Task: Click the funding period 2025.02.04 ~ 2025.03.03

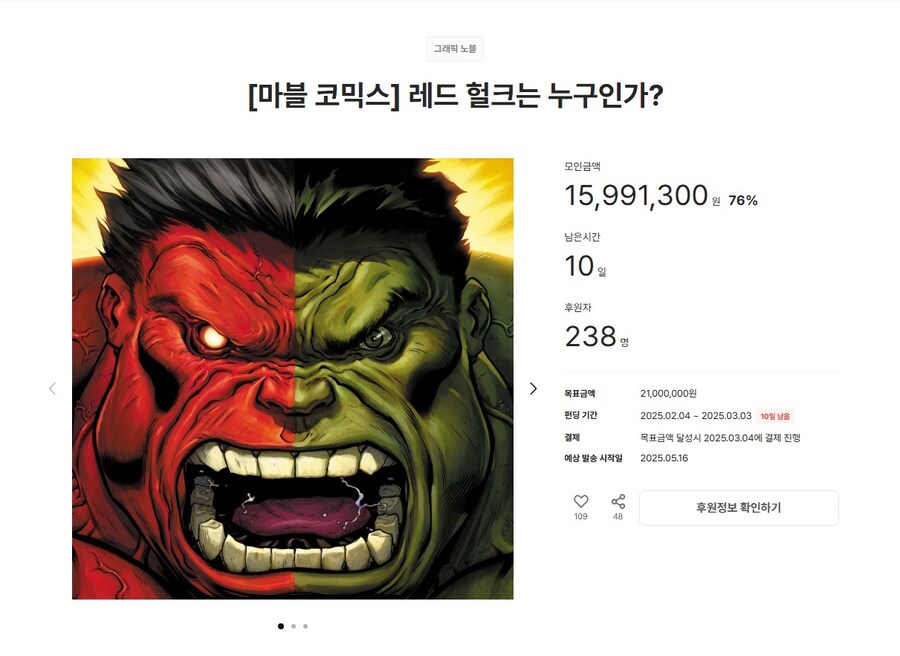Action: pyautogui.click(x=696, y=416)
